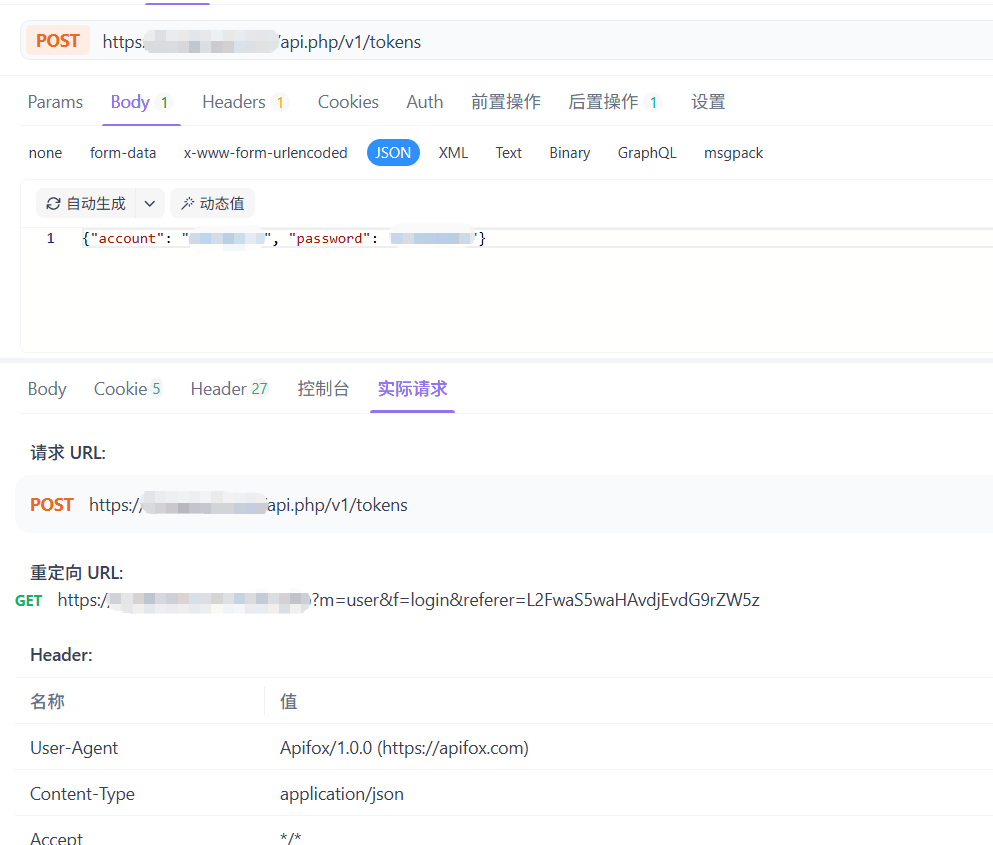
Task: Select the none body type
Action: [x=46, y=153]
